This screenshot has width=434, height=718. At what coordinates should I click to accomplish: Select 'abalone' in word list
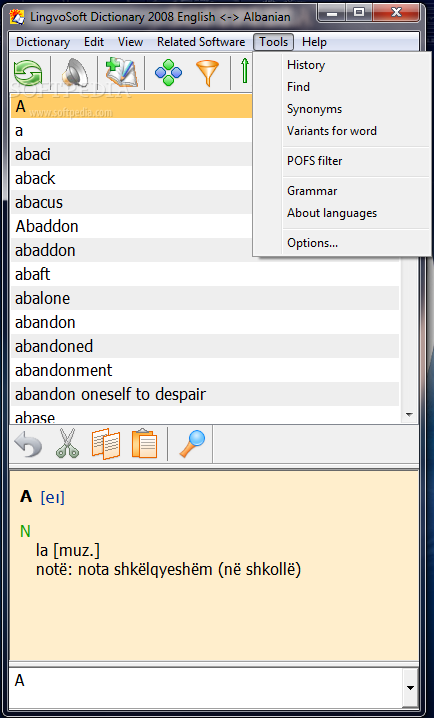pyautogui.click(x=205, y=299)
